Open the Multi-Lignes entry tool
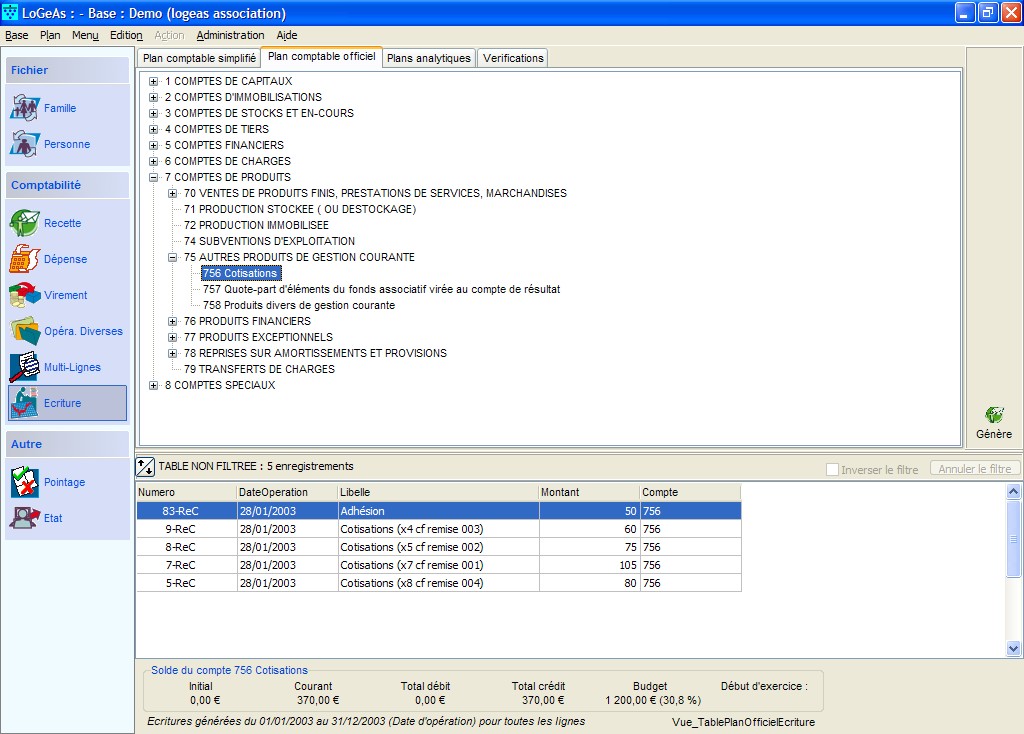Screen dimensions: 1024x734 [25, 367]
